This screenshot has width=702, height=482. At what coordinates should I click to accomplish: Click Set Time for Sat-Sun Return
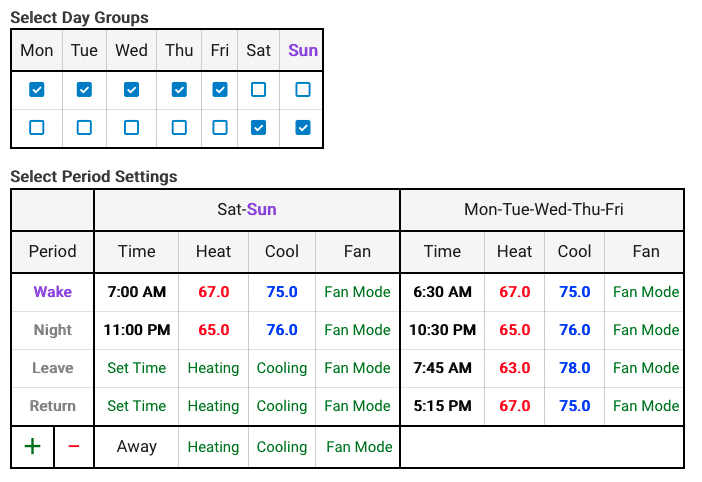pos(137,406)
